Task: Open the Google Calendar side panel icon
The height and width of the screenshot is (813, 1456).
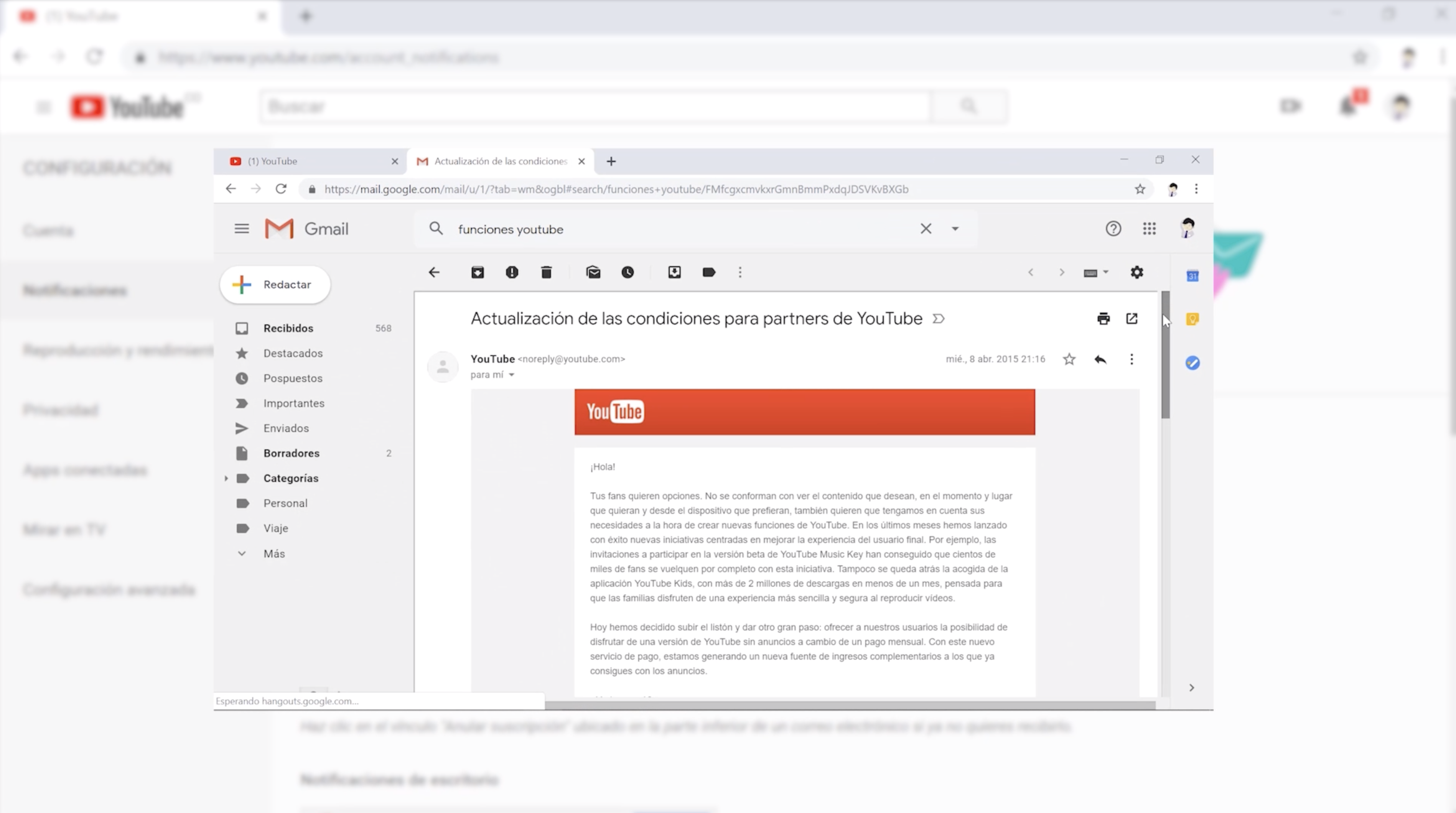Action: click(x=1192, y=276)
